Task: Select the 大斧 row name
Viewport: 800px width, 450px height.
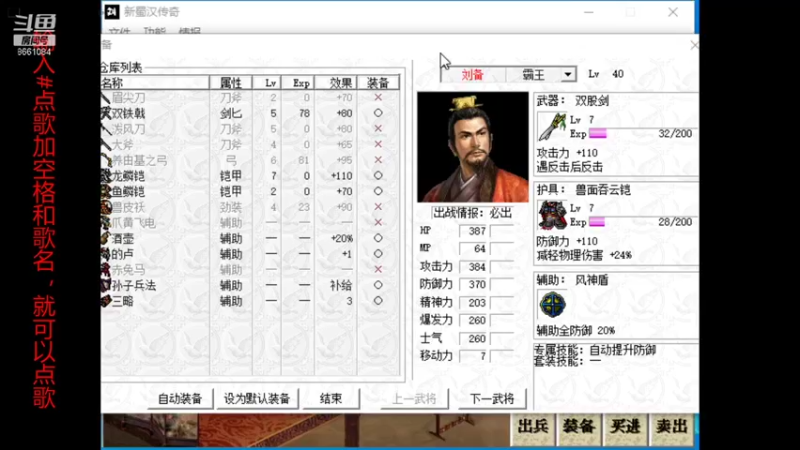Action: point(123,144)
